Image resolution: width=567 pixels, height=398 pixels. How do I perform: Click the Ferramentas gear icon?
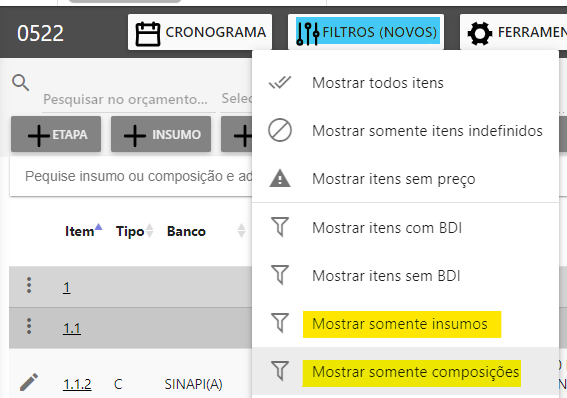pyautogui.click(x=480, y=33)
